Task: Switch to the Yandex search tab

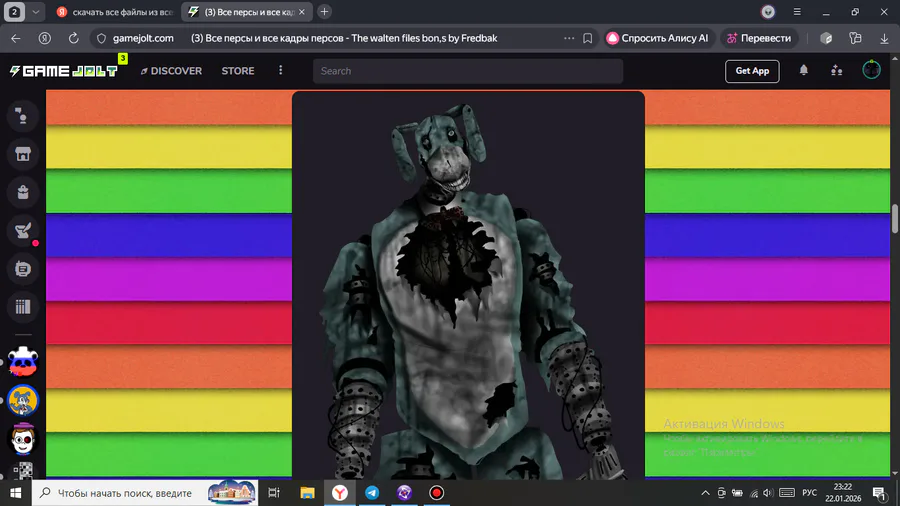Action: coord(116,12)
